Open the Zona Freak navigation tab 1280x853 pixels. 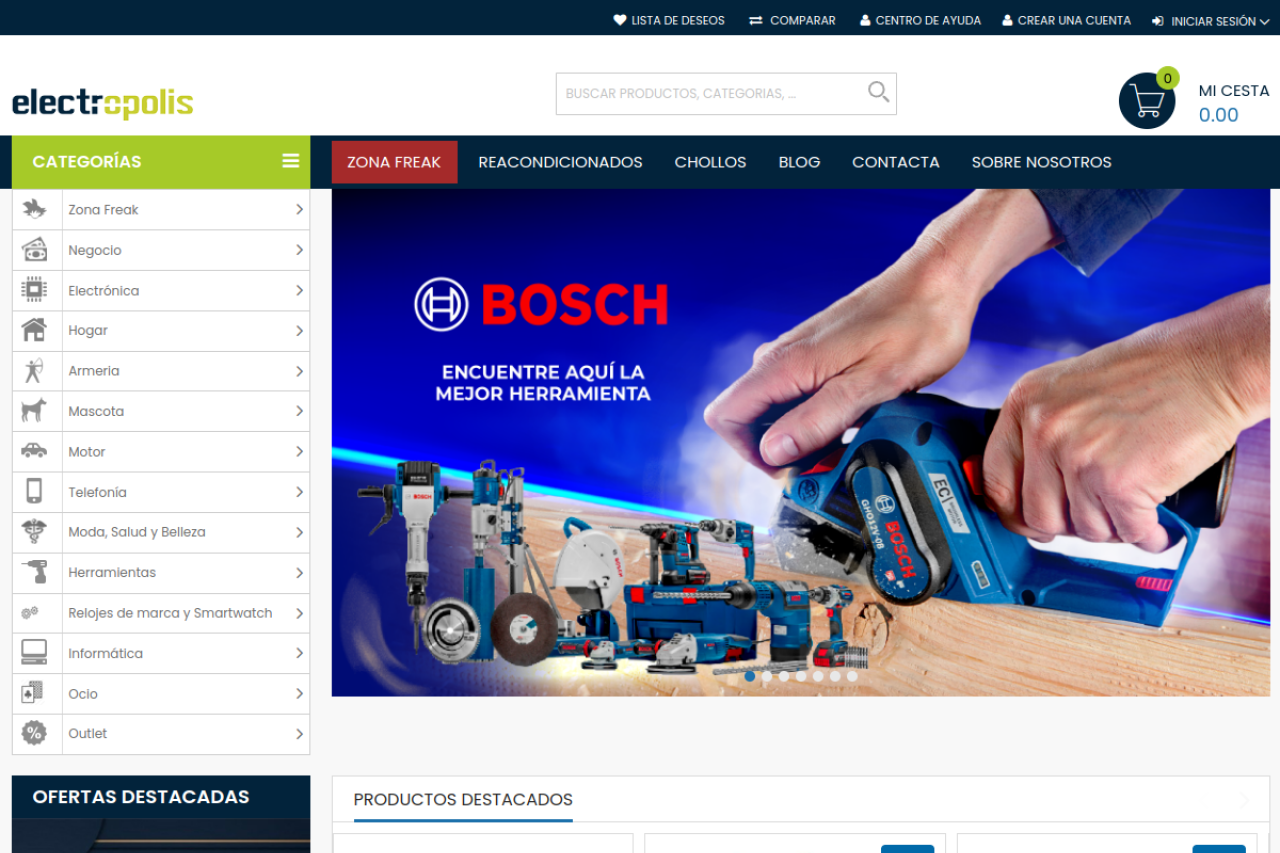394,162
